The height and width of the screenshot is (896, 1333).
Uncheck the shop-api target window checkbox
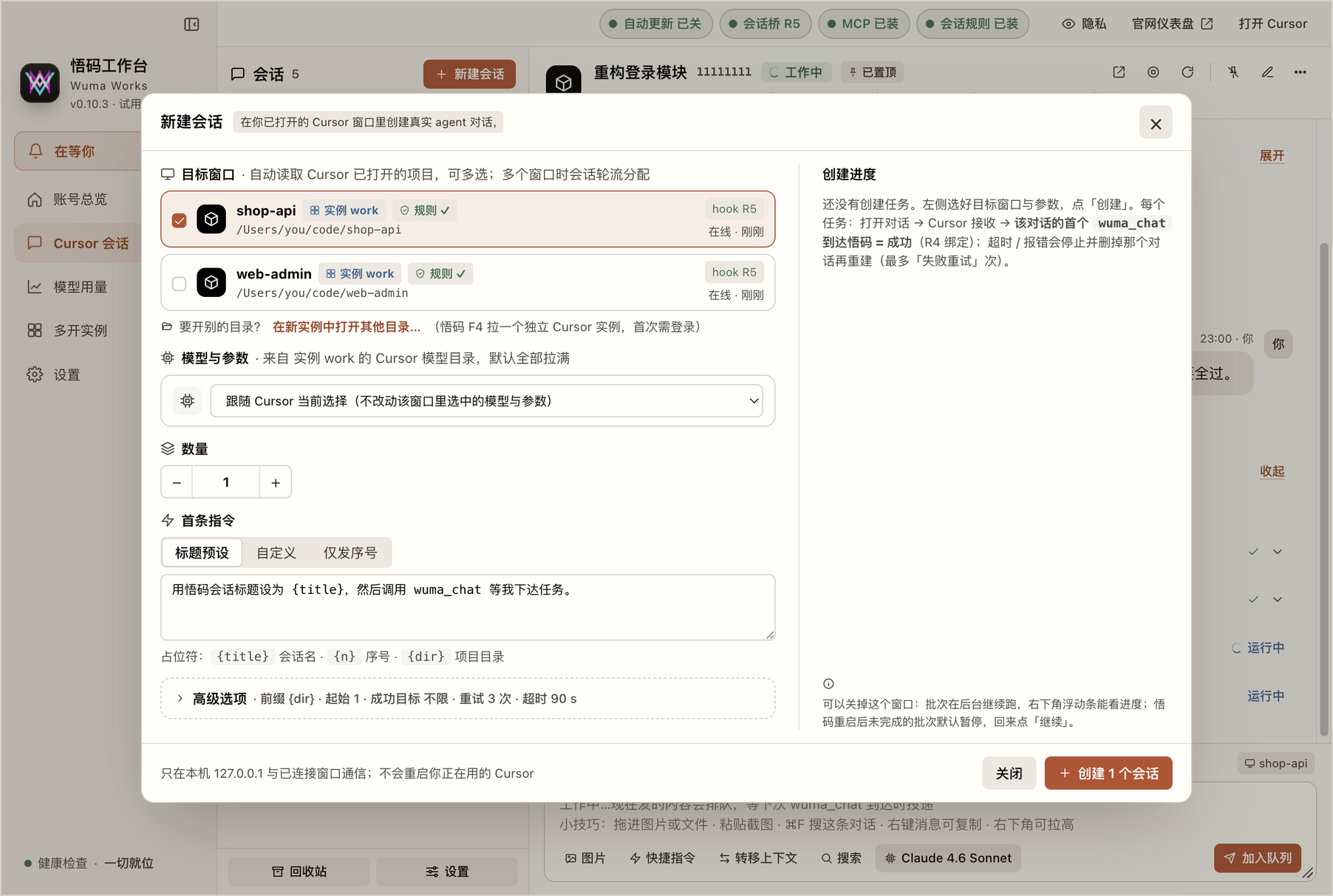click(x=179, y=220)
